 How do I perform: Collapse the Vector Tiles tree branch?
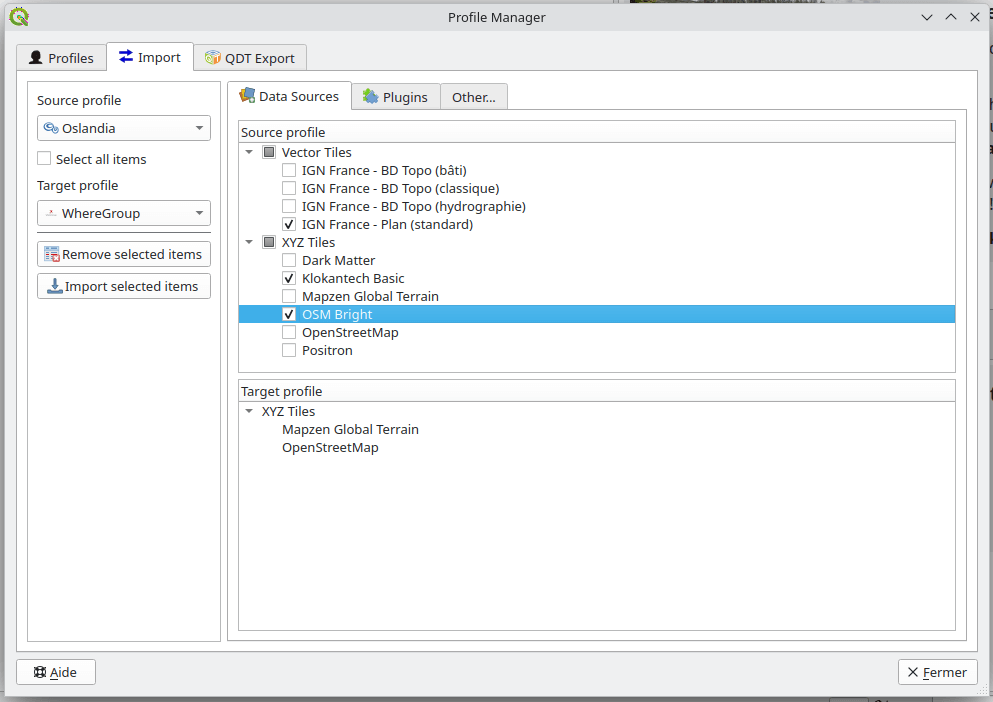click(x=249, y=152)
